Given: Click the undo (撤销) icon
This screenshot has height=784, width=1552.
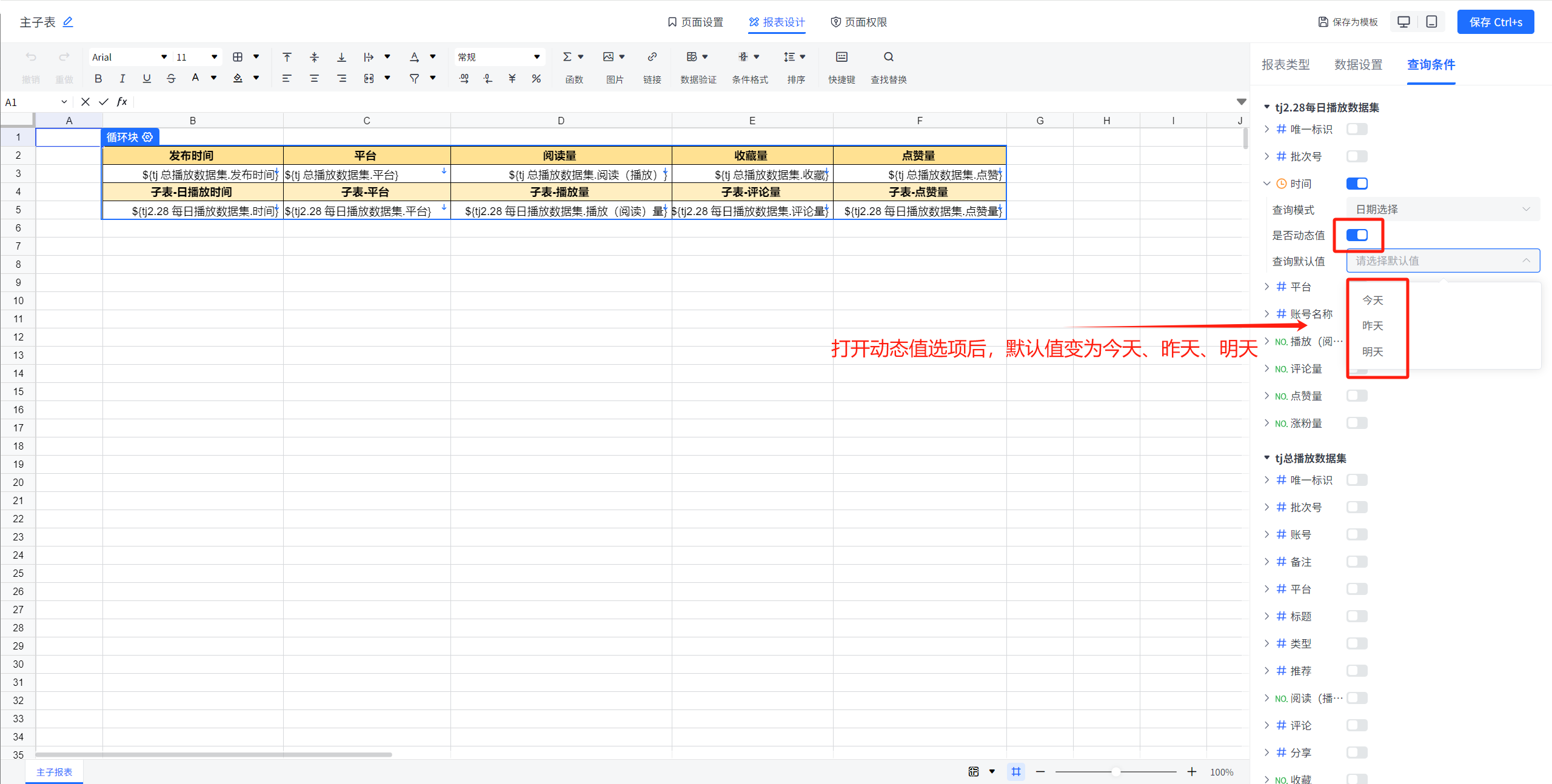Looking at the screenshot, I should pyautogui.click(x=30, y=56).
